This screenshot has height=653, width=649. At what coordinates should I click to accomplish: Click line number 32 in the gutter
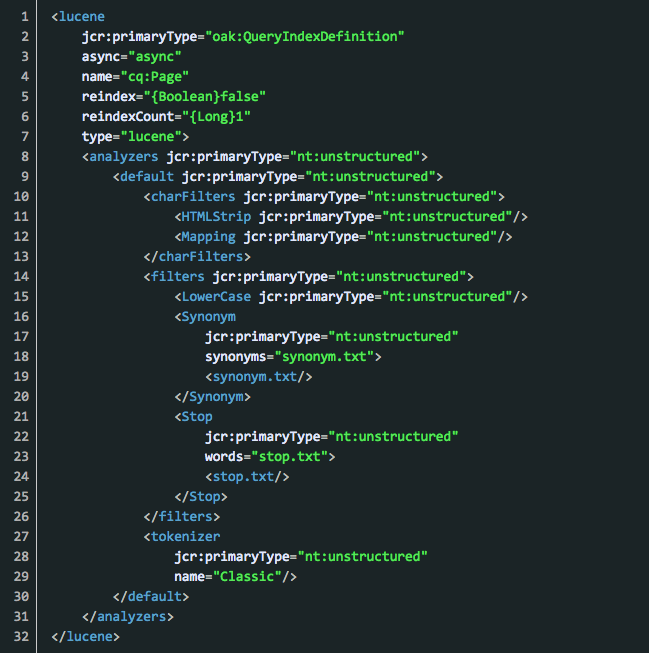pyautogui.click(x=21, y=636)
